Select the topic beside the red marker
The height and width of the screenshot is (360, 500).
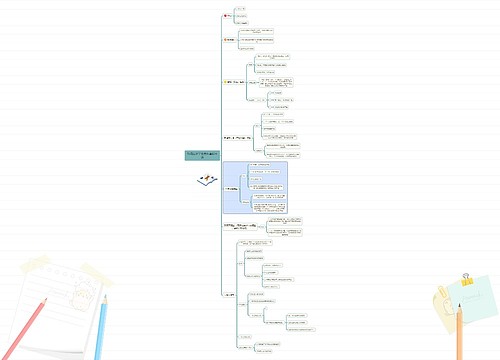click(x=229, y=16)
